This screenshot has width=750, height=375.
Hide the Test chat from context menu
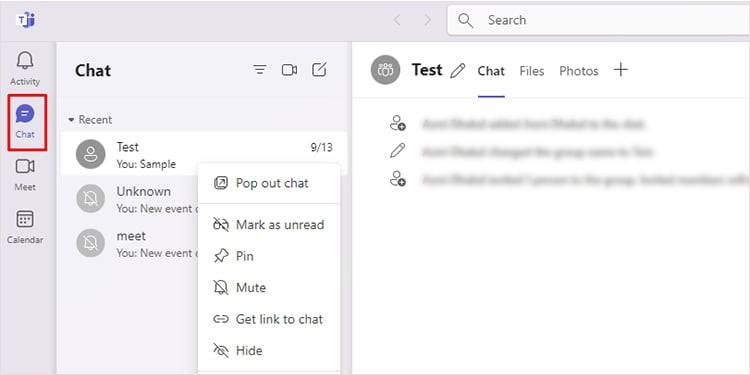point(269,351)
